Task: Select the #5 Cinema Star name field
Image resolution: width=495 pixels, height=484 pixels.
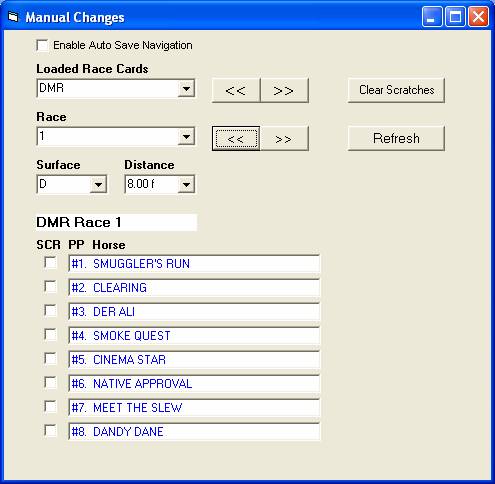Action: [194, 359]
